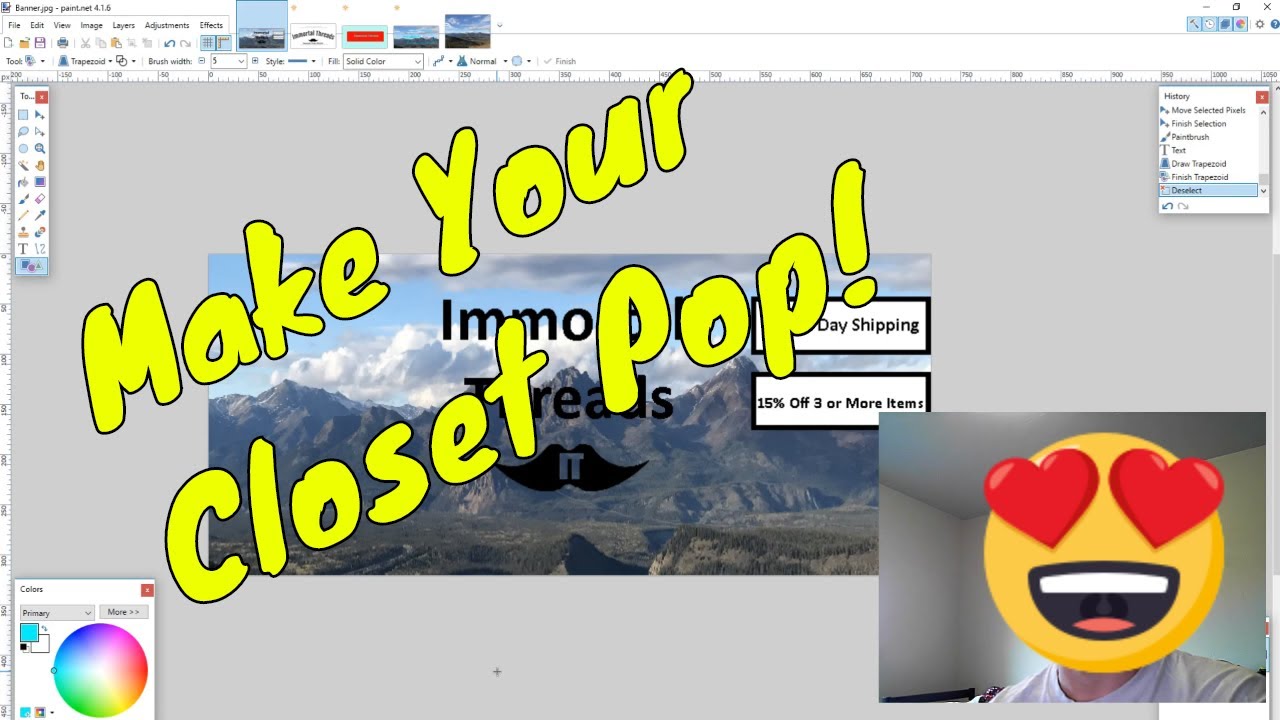Screen dimensions: 1280x720
Task: Toggle the pixel grid display
Action: 208,43
